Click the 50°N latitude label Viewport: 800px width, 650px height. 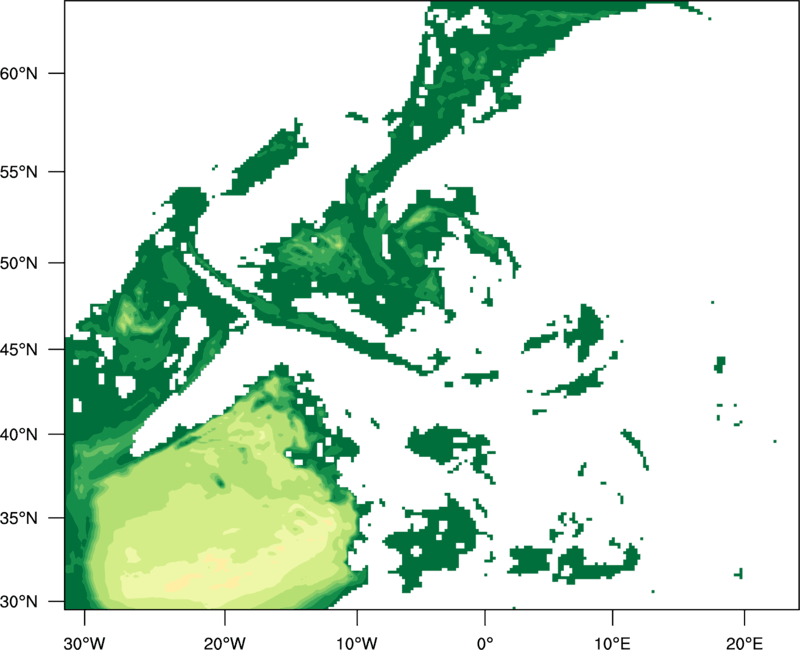tap(19, 263)
